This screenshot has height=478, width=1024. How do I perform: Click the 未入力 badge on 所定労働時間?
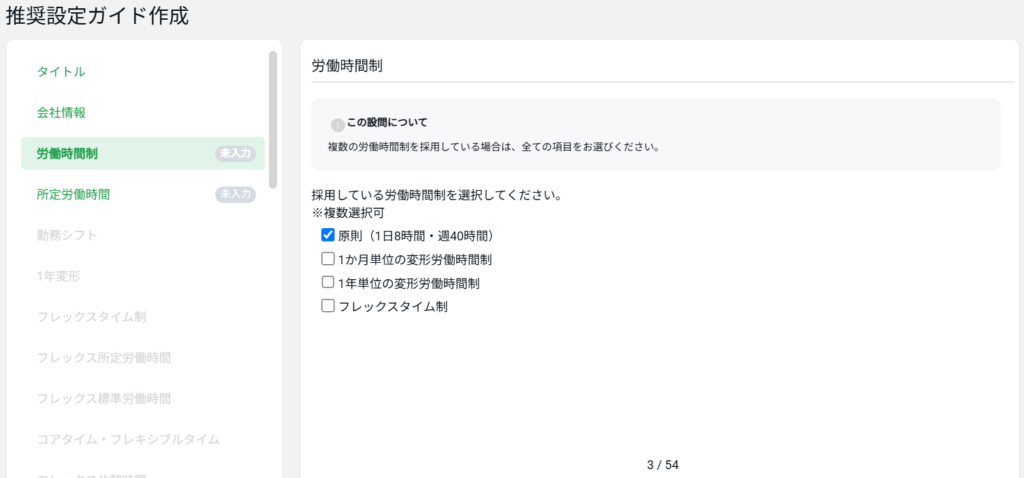(x=236, y=194)
